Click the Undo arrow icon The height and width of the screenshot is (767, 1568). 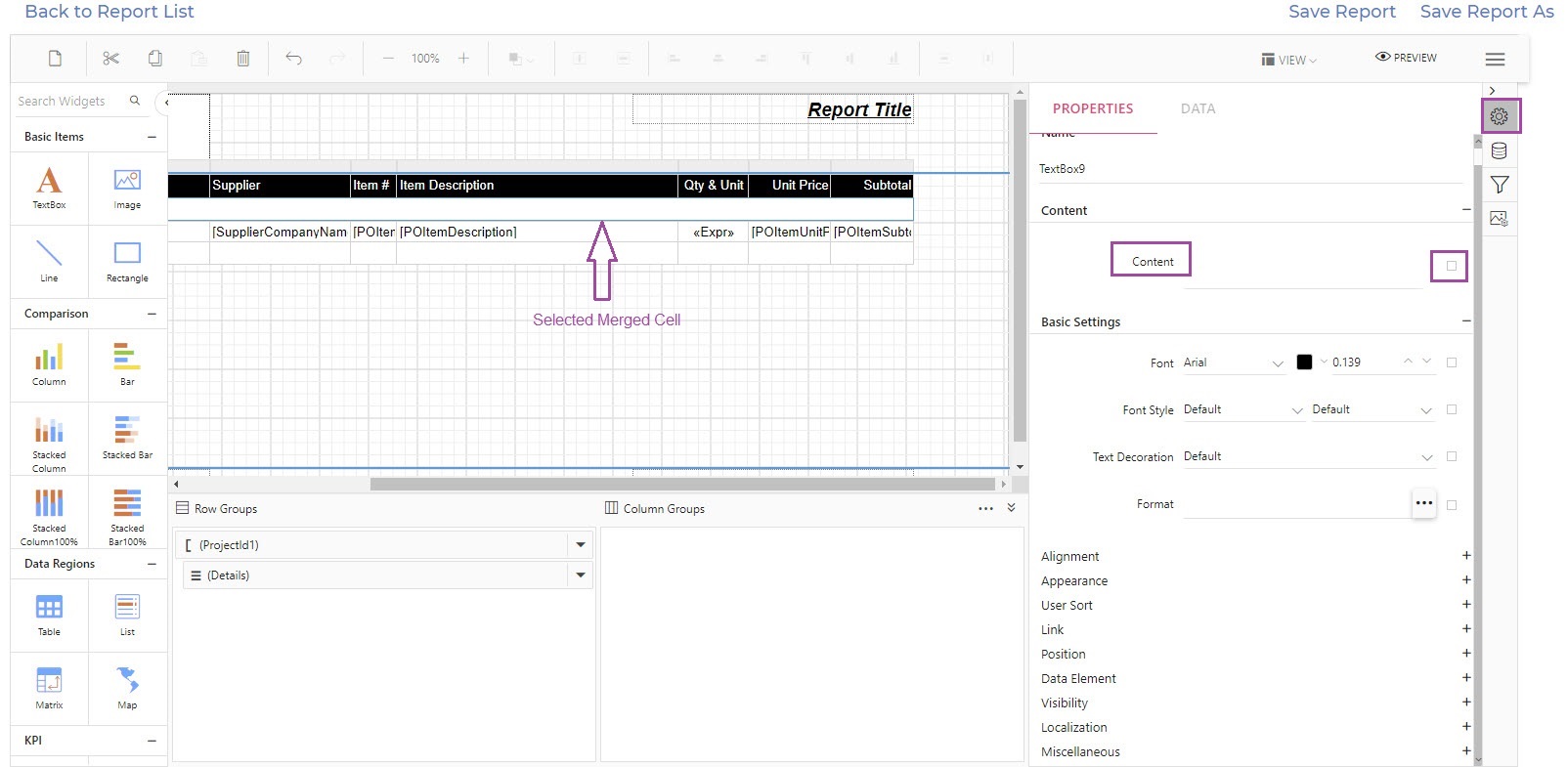pyautogui.click(x=293, y=59)
